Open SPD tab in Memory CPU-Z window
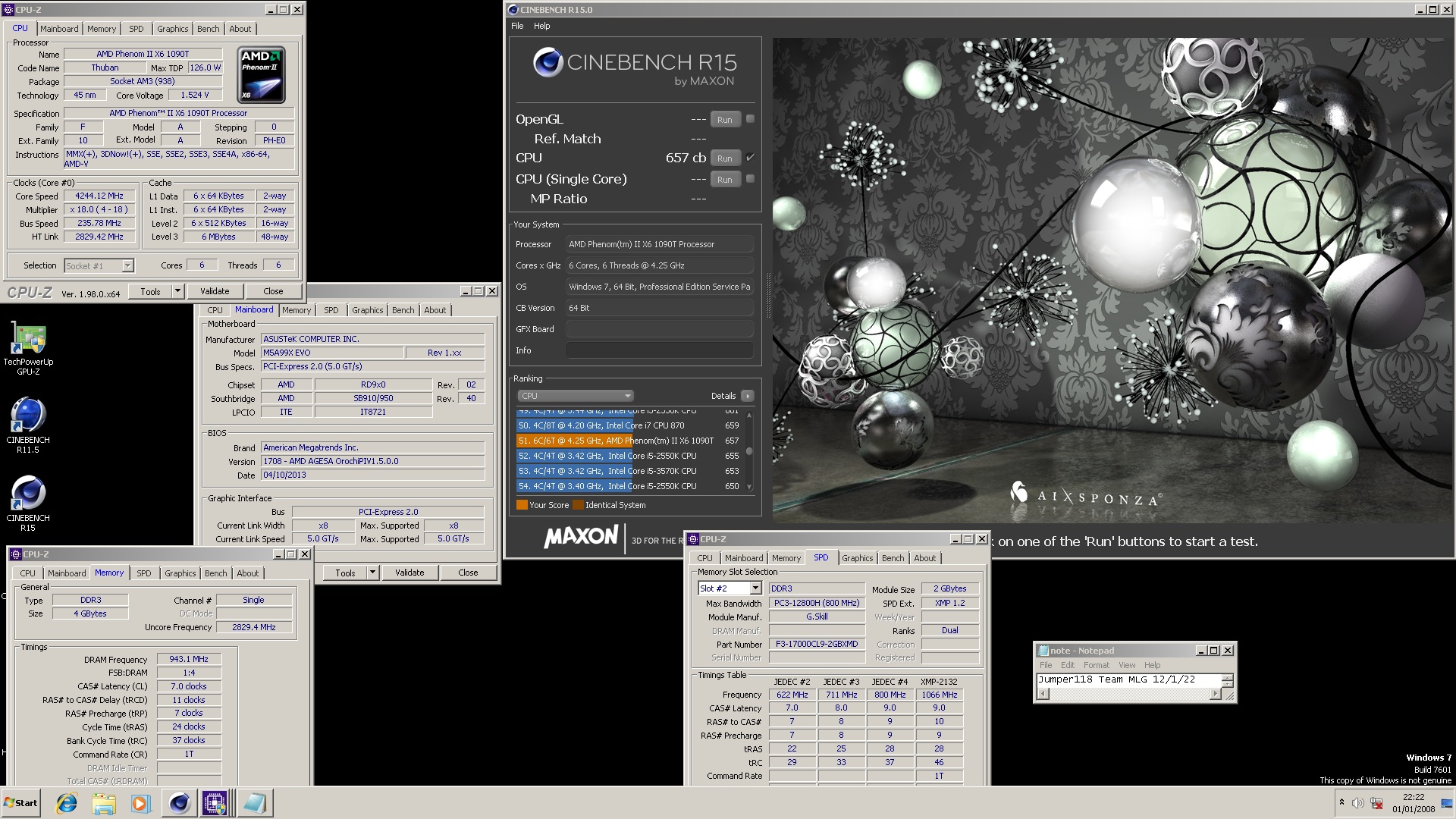This screenshot has height=819, width=1456. 143,573
